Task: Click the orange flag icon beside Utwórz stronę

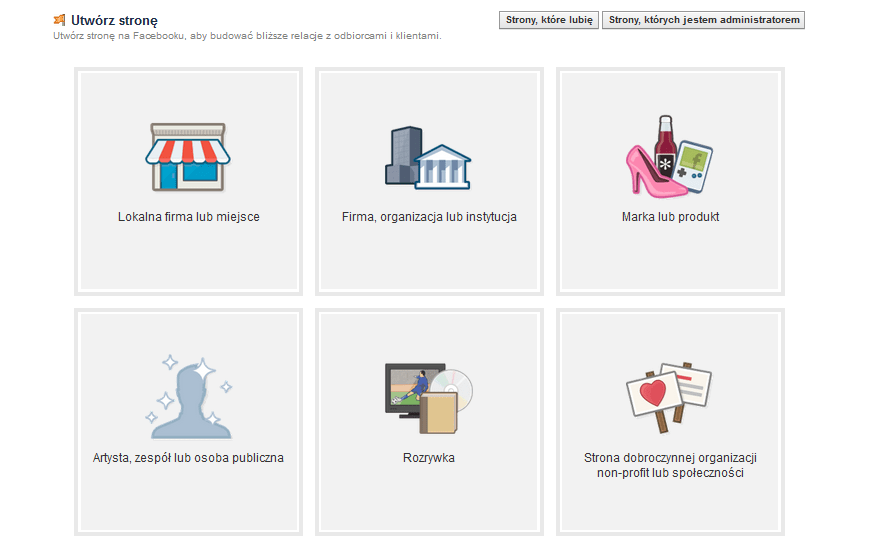Action: click(59, 20)
